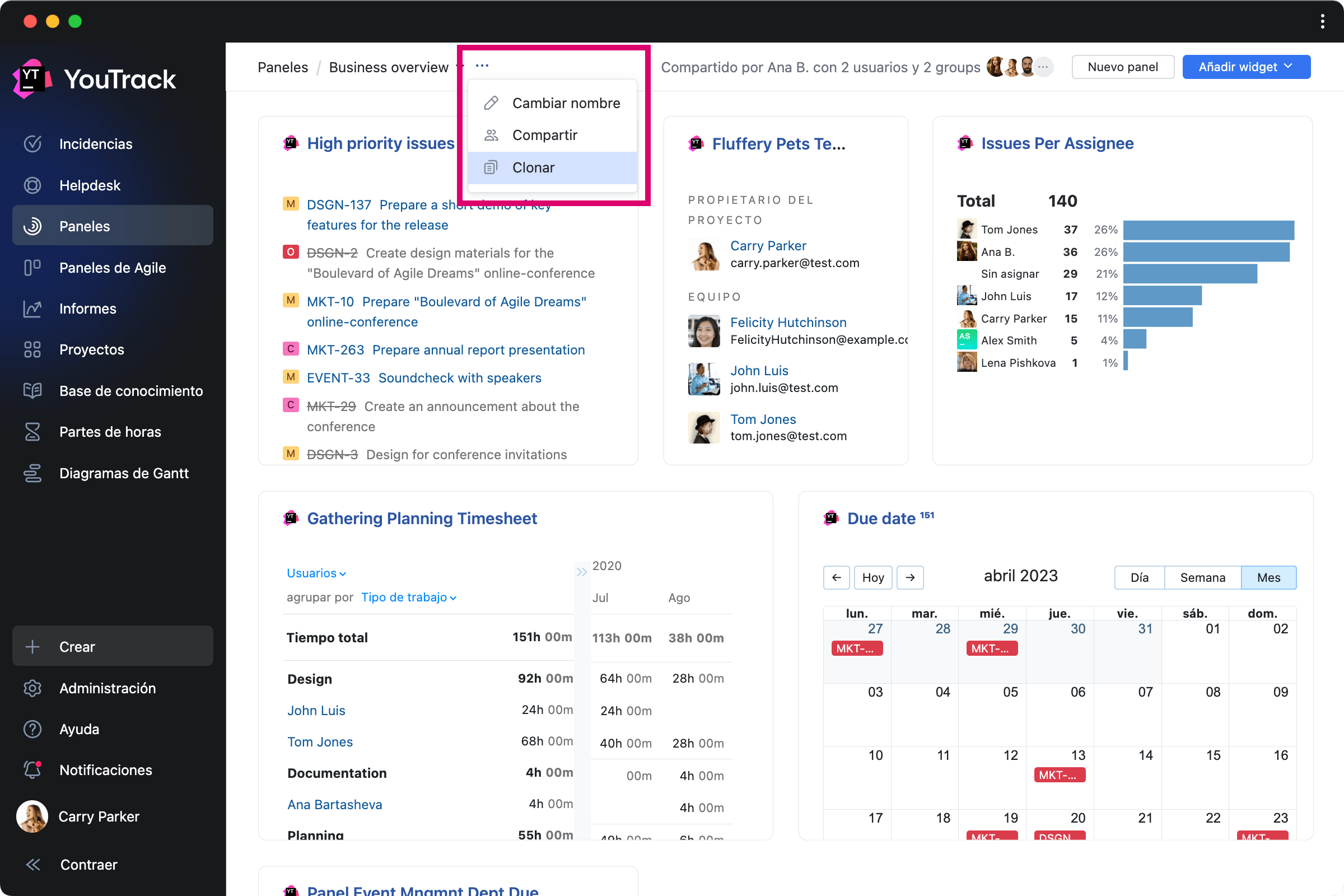This screenshot has height=896, width=1344.
Task: Click the Partes de horas hourglass icon
Action: click(x=32, y=432)
